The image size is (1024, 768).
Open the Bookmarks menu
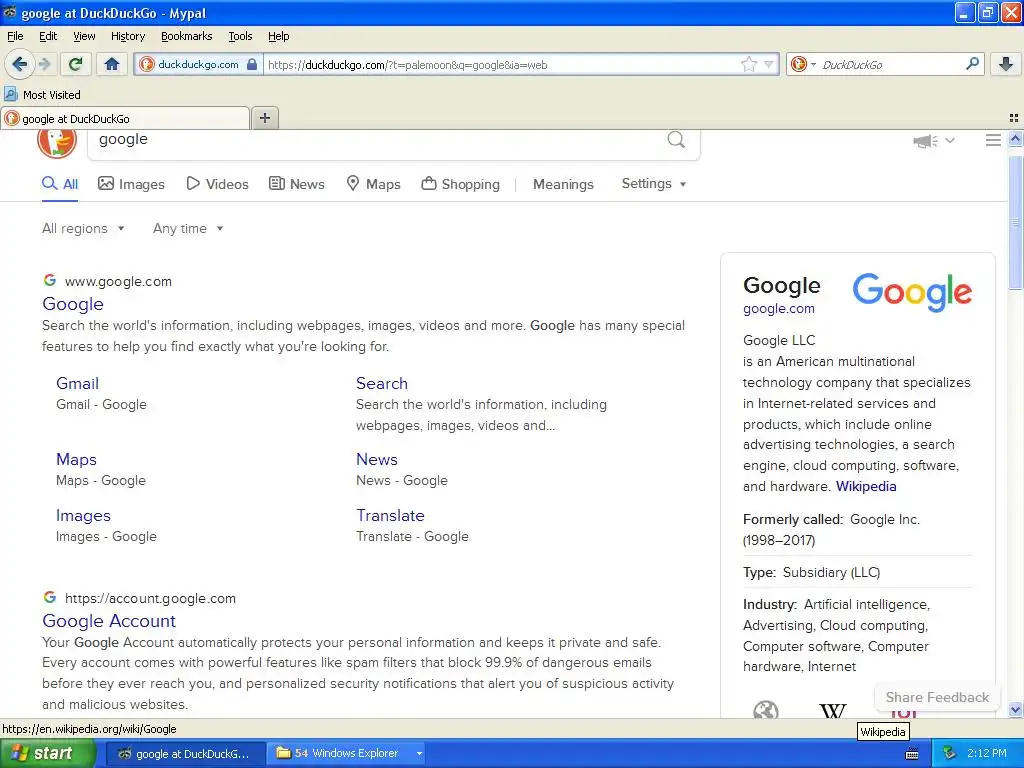(x=186, y=36)
